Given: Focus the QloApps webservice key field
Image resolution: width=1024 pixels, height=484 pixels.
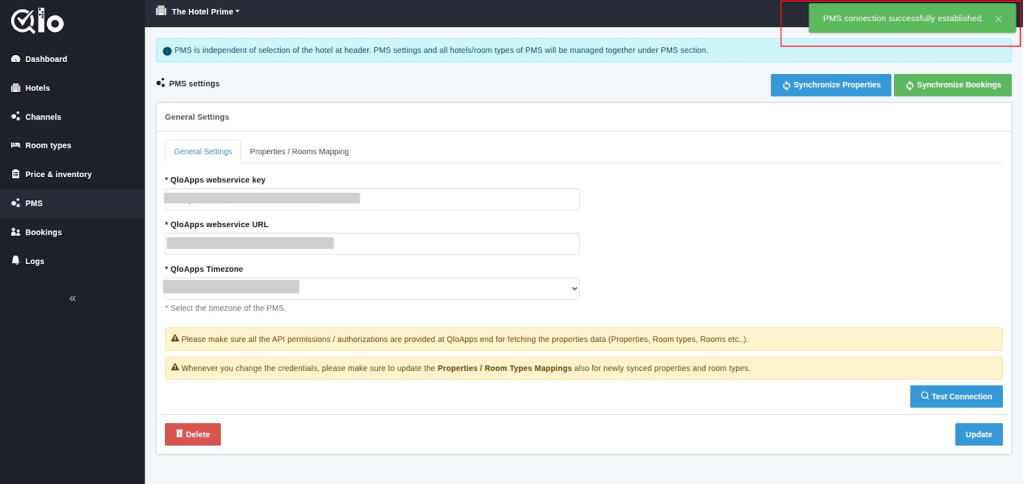Looking at the screenshot, I should (x=372, y=199).
